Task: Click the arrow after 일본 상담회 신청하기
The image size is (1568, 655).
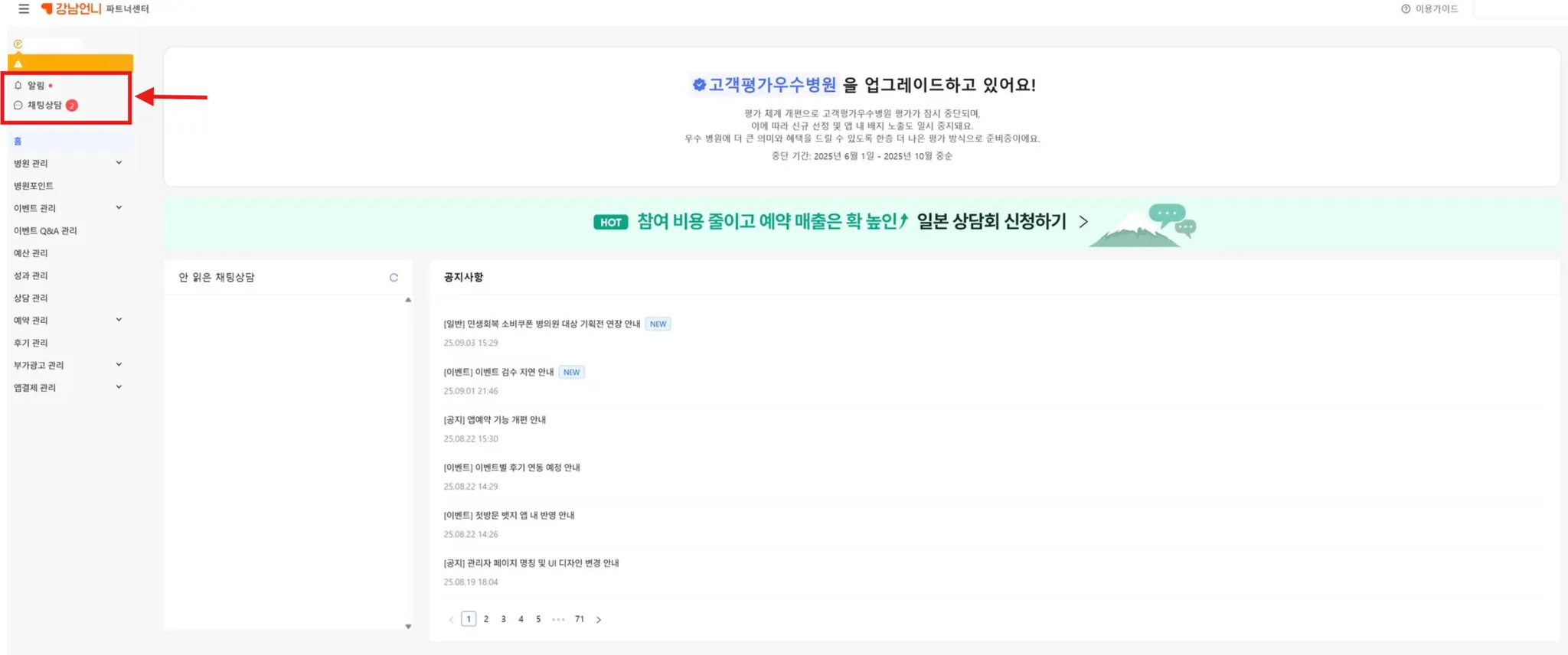Action: (x=1083, y=222)
